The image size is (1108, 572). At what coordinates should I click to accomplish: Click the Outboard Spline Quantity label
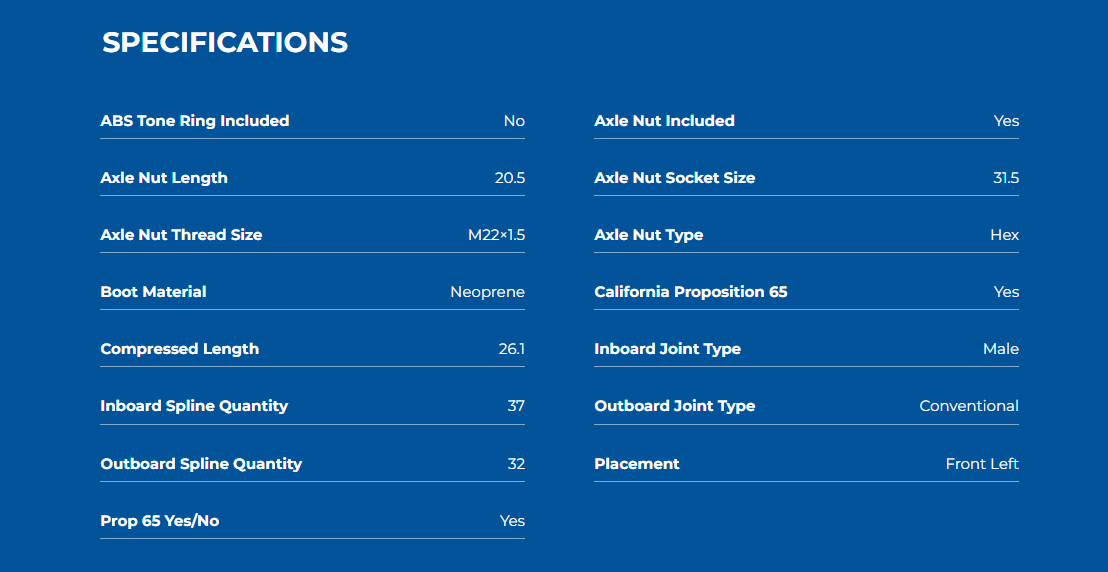[x=201, y=464]
